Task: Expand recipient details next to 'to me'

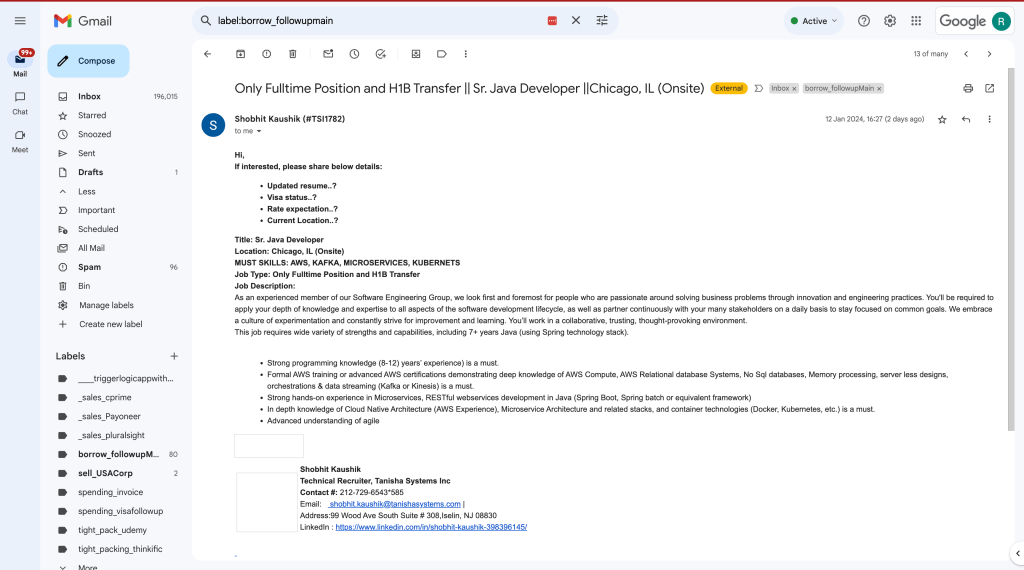Action: coord(259,131)
